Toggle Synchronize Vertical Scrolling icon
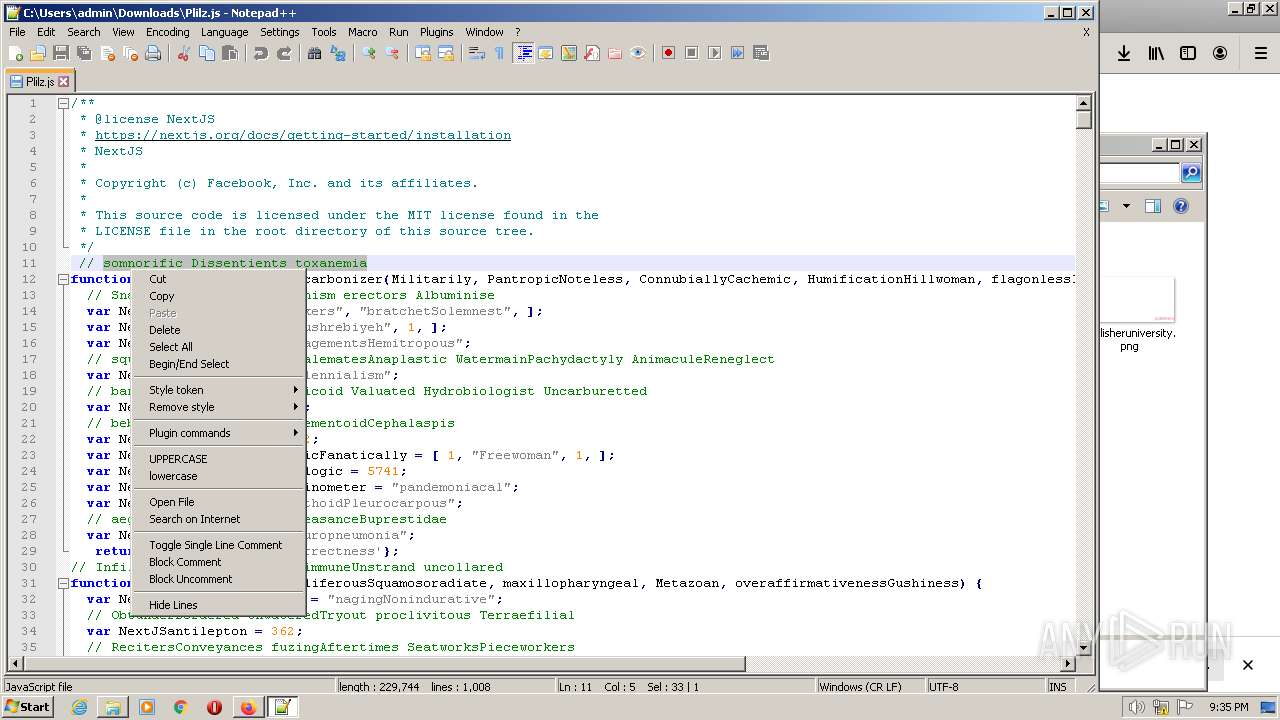 [423, 53]
